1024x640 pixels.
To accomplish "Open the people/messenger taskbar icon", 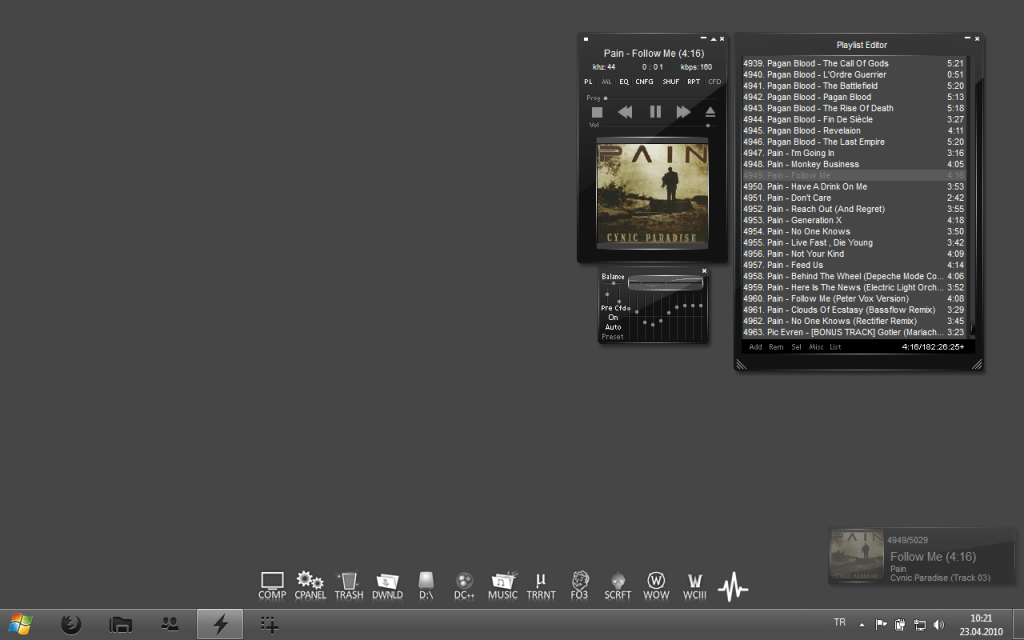I will tap(170, 624).
